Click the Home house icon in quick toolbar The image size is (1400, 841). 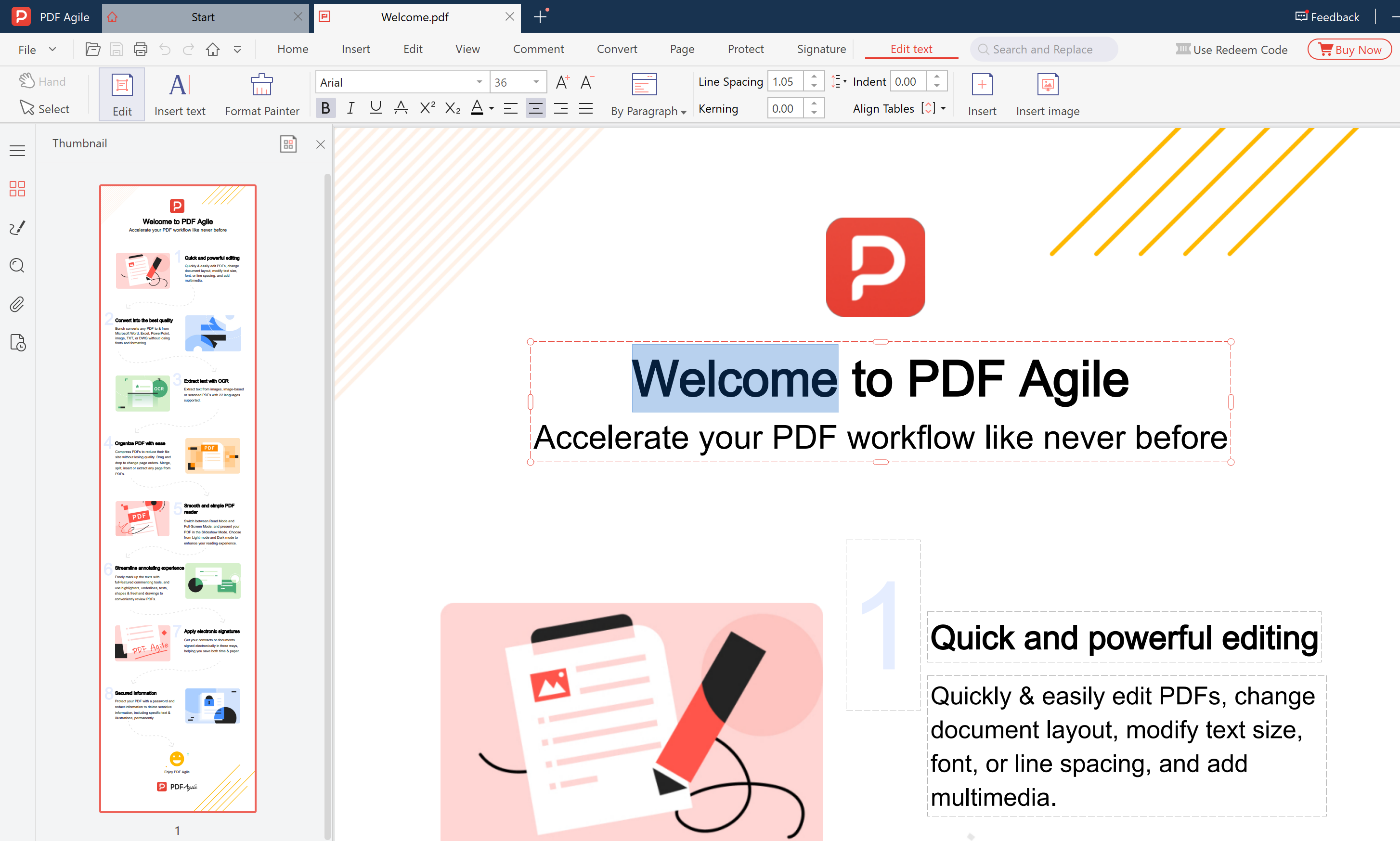212,49
